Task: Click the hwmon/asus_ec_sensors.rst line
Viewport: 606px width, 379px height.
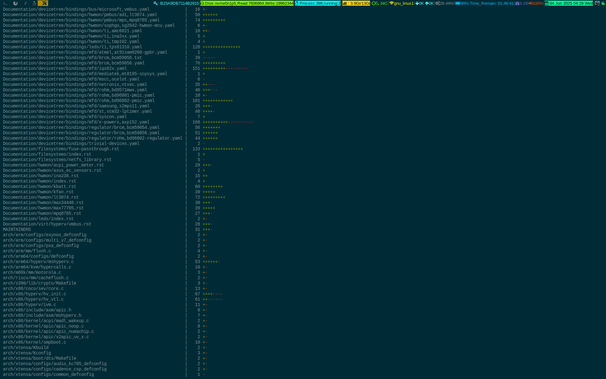Action: (x=52, y=170)
